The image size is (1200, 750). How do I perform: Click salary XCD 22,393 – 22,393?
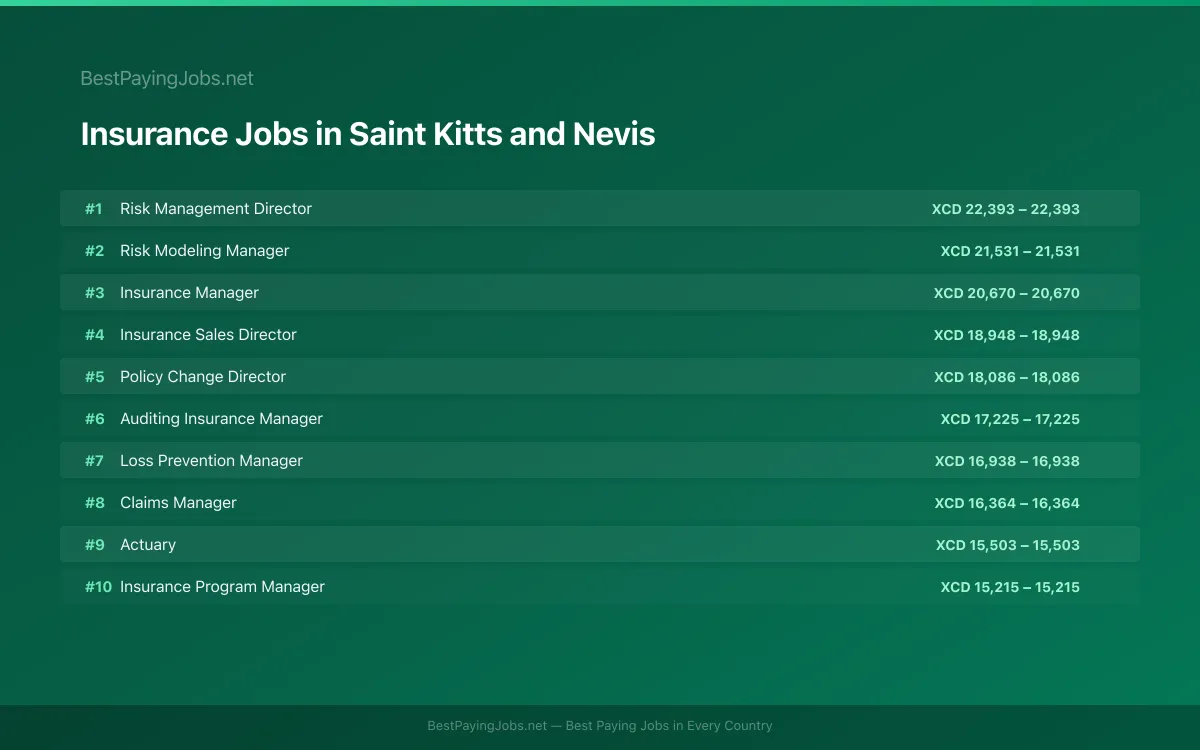[1006, 209]
